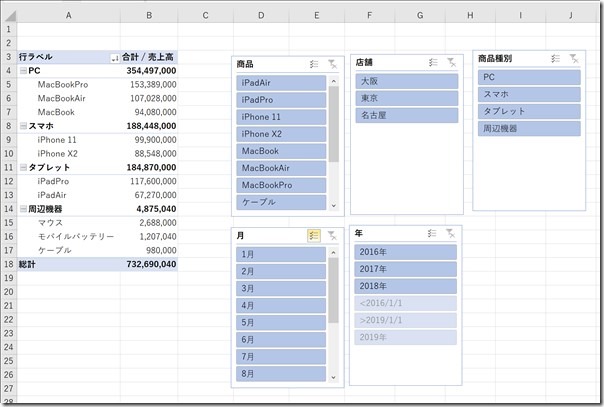Select the row 18 header

click(x=8, y=264)
